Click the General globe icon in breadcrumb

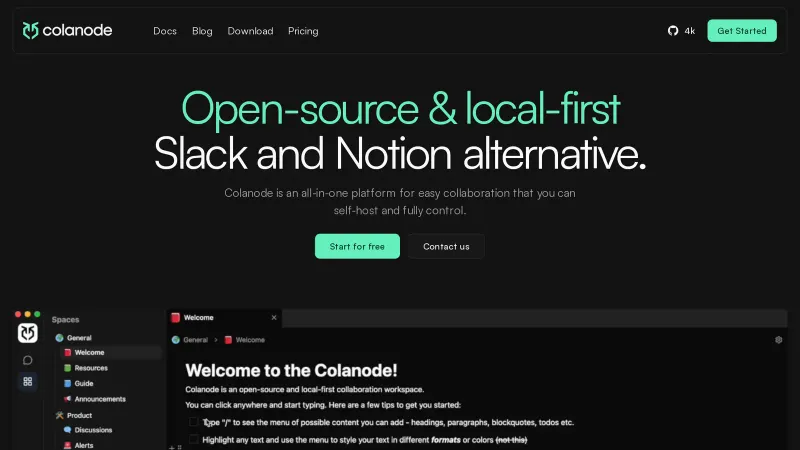176,340
